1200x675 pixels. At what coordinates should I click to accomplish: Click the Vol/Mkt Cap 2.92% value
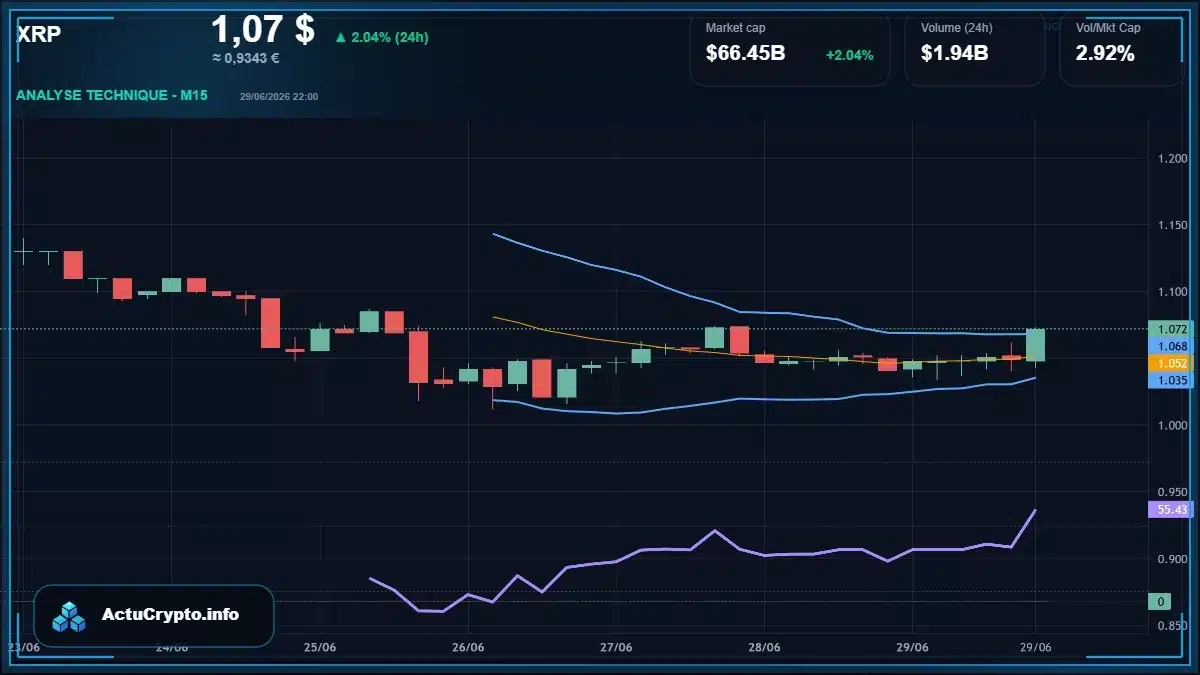click(x=1105, y=54)
